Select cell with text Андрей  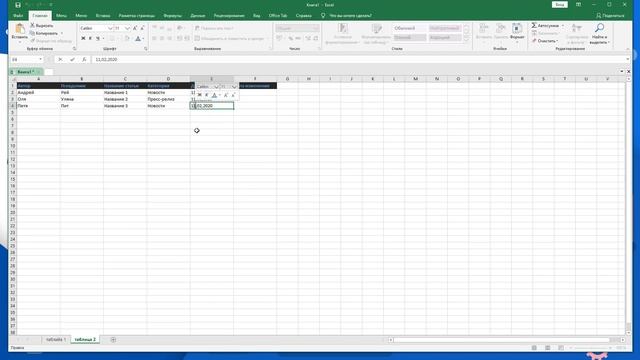click(38, 93)
